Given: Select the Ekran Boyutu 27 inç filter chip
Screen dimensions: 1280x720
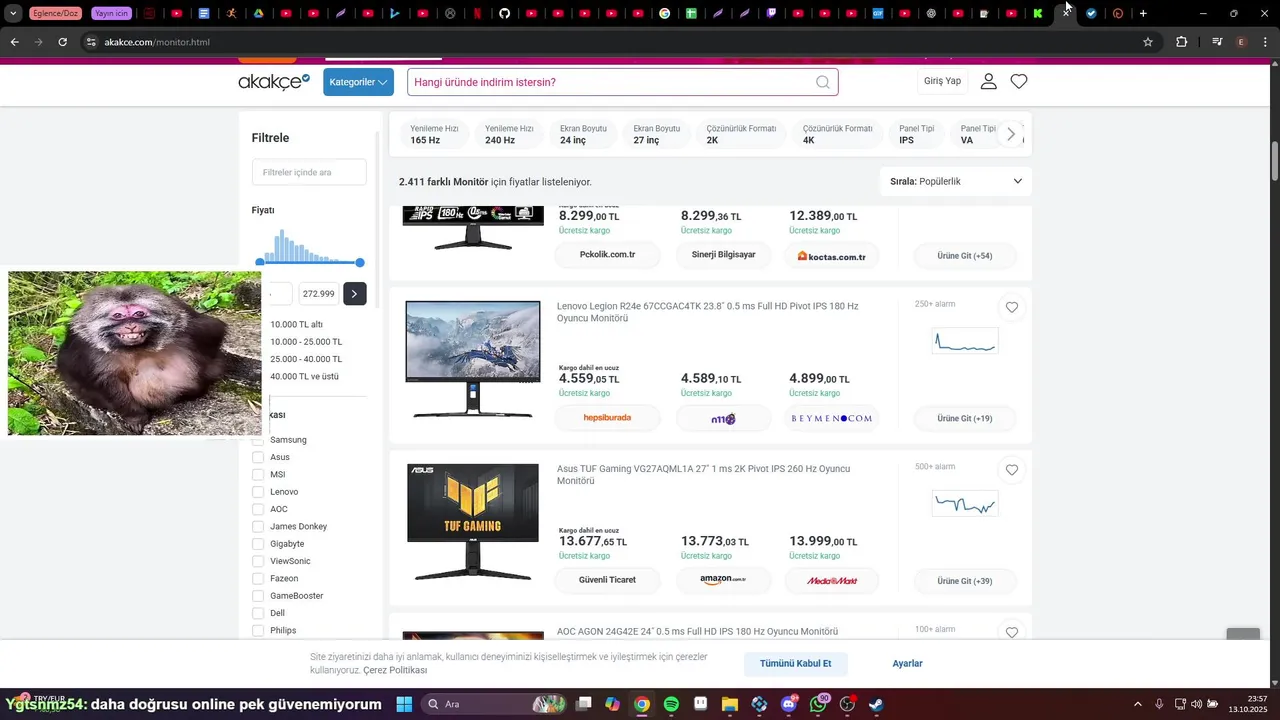Looking at the screenshot, I should pyautogui.click(x=656, y=135).
